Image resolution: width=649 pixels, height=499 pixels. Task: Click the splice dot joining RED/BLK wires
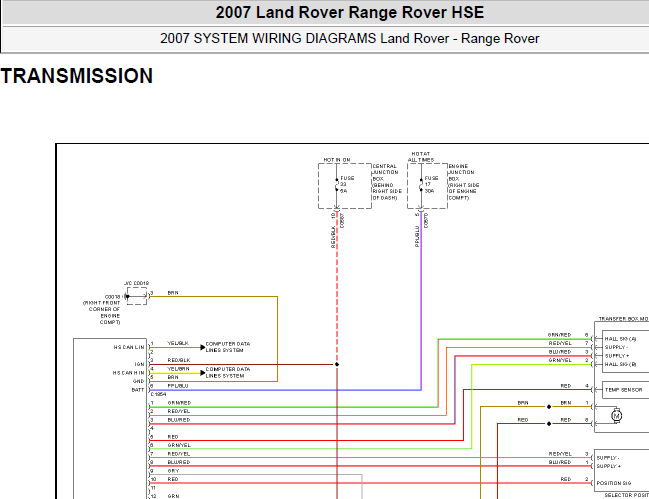(x=337, y=364)
